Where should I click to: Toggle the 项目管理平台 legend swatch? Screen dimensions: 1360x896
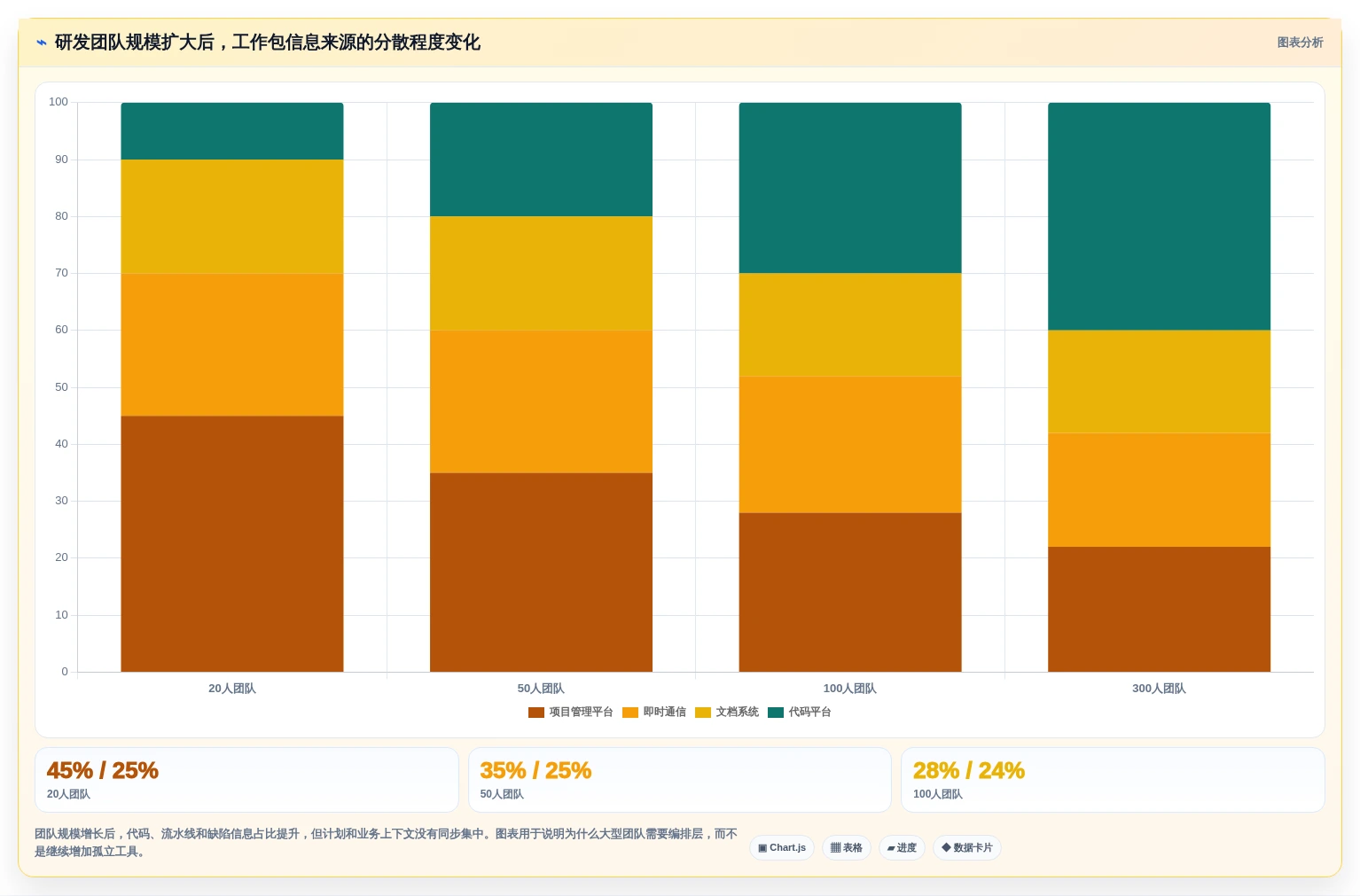point(535,713)
